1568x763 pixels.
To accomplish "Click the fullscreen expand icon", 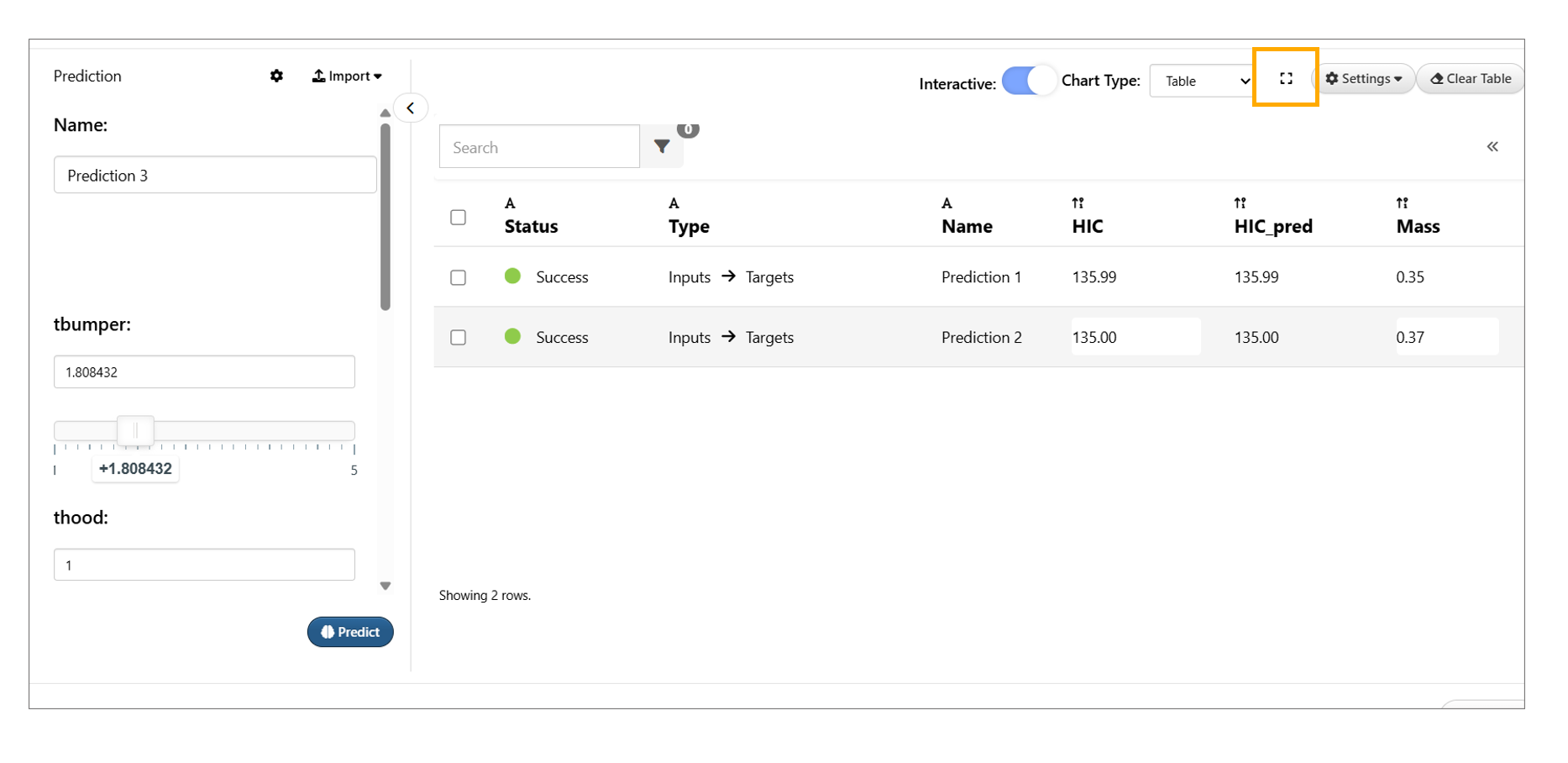I will click(x=1285, y=78).
